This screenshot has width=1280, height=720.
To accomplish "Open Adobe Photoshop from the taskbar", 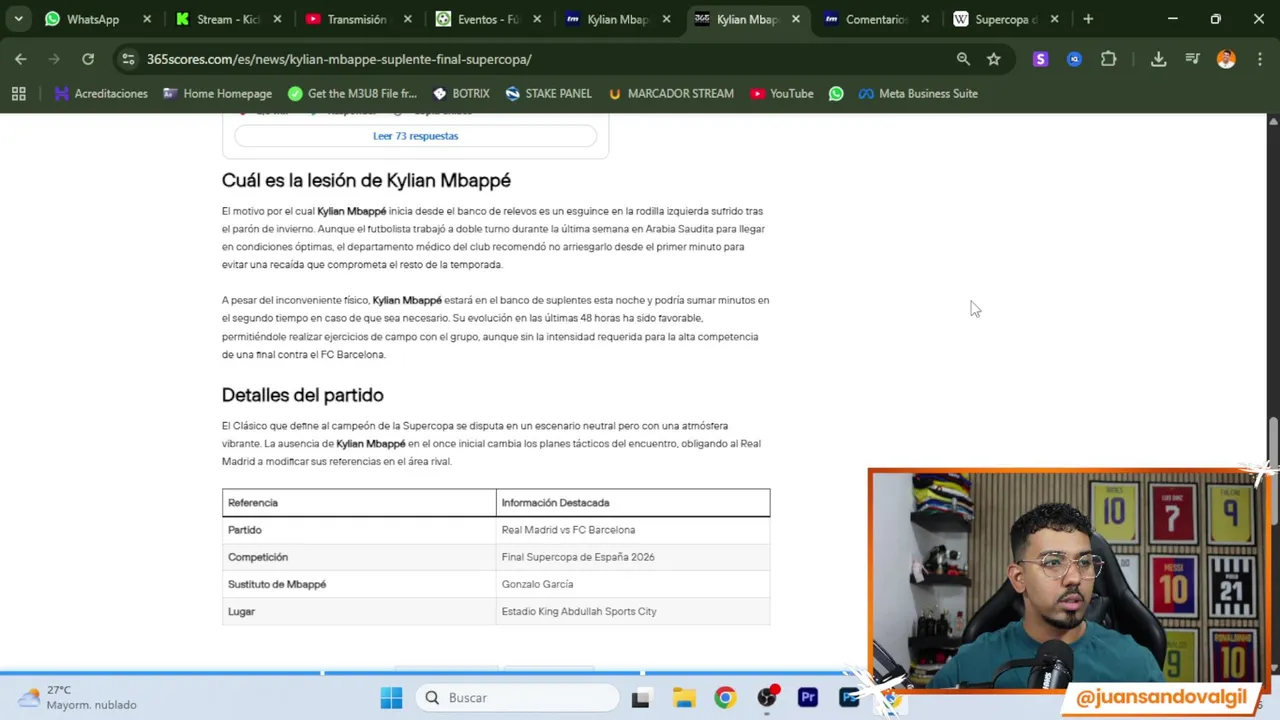I will pyautogui.click(x=849, y=697).
